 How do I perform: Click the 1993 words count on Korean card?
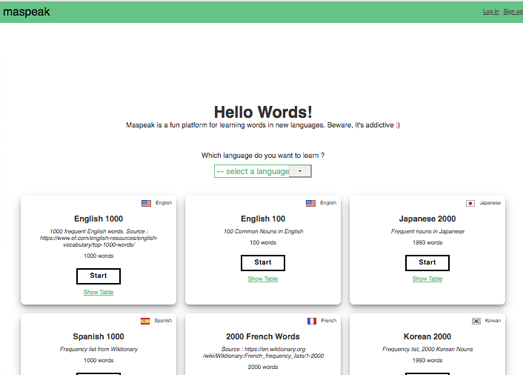tap(427, 361)
